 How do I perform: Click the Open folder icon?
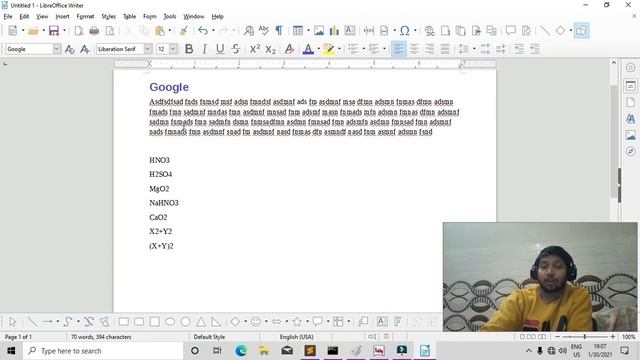[x=33, y=31]
